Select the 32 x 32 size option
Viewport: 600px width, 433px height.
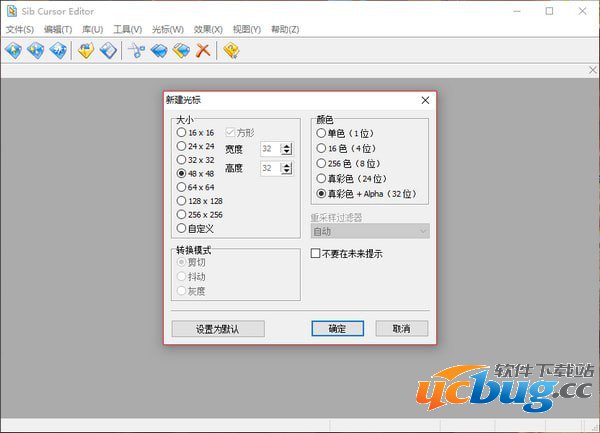196,160
